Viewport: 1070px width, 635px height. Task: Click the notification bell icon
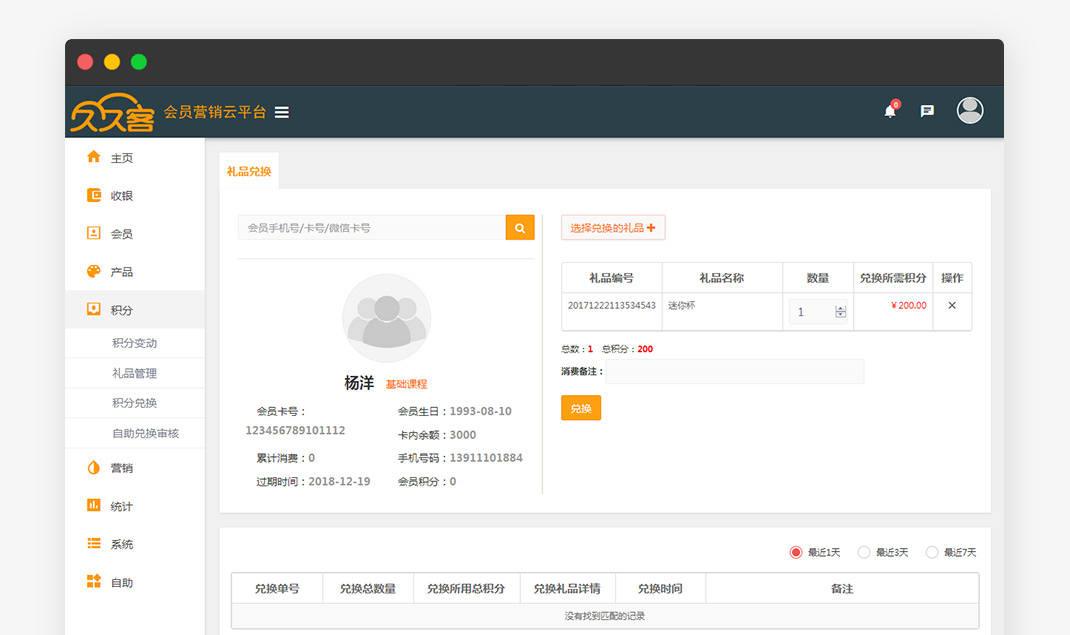click(890, 111)
